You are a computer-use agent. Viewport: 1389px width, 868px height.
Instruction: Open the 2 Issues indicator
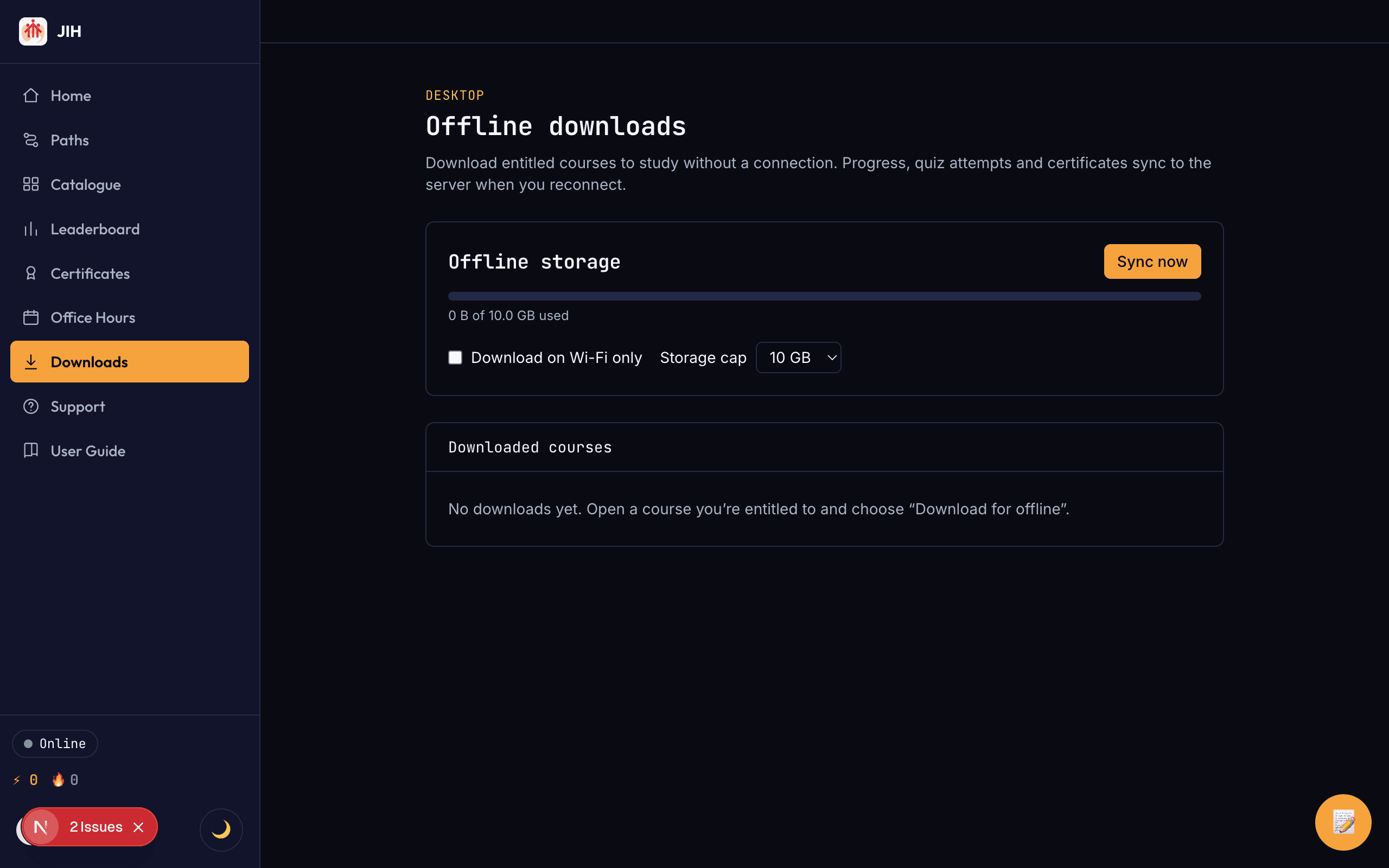(x=96, y=827)
